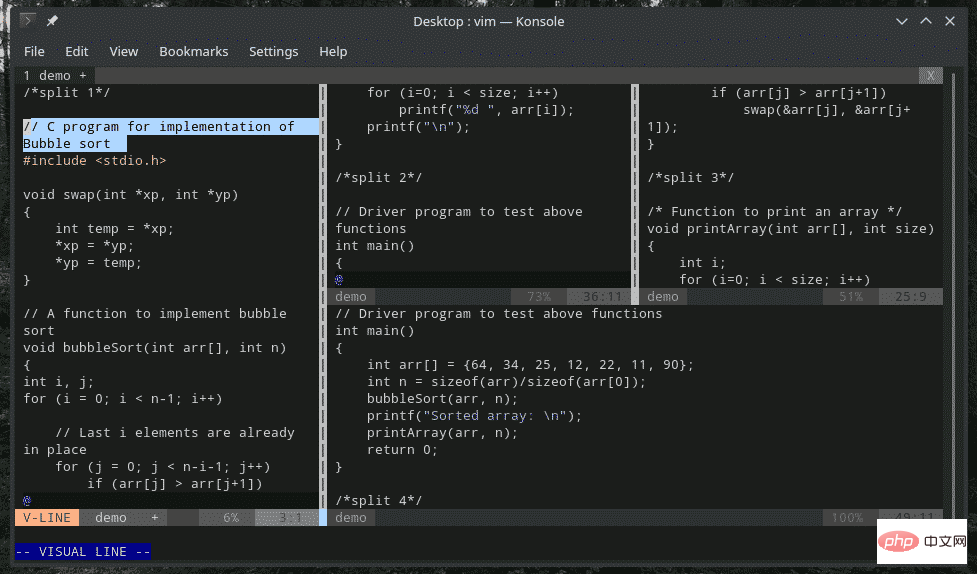This screenshot has width=977, height=574.
Task: Open the View menu
Action: tap(124, 51)
